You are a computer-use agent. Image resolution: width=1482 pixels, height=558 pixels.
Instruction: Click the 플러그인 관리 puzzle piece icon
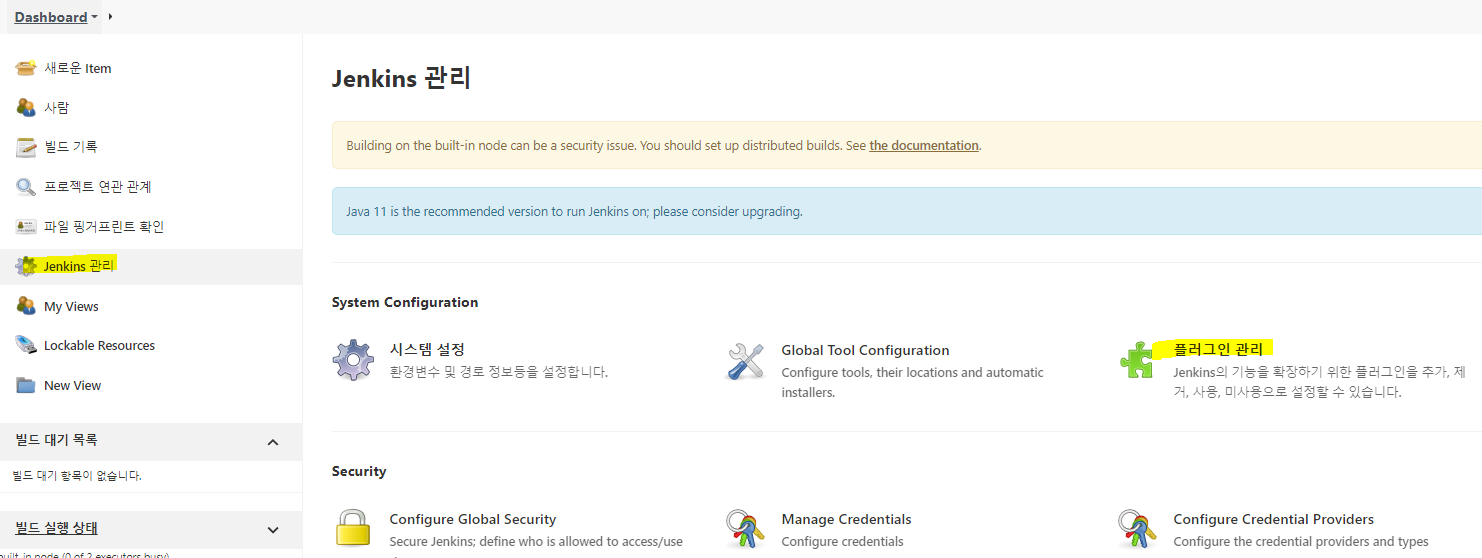(x=1137, y=360)
